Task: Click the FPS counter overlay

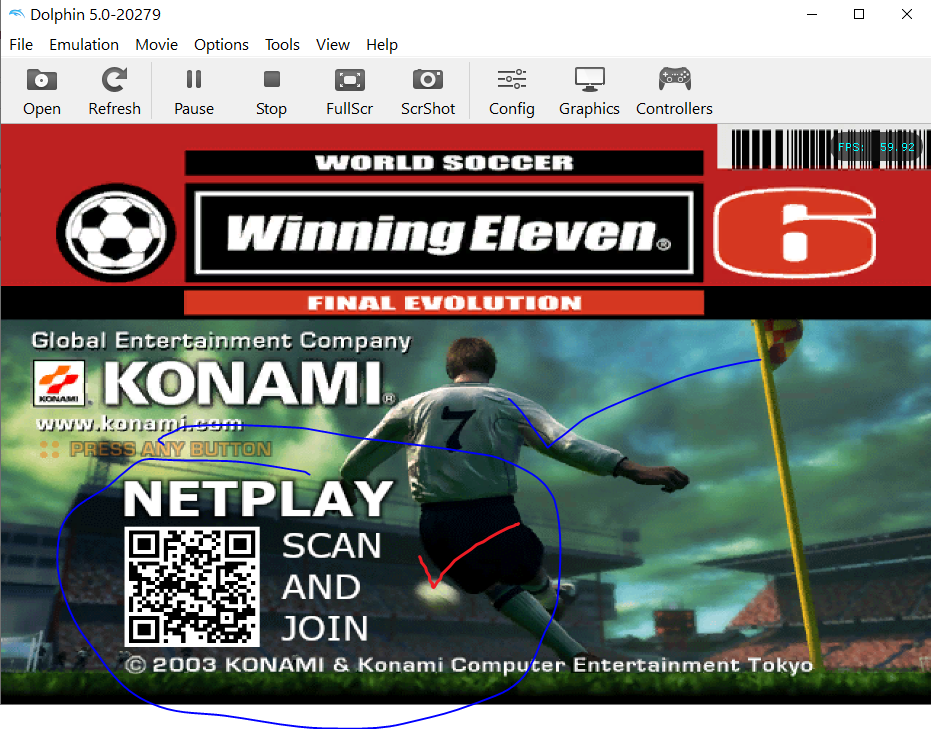Action: (x=876, y=147)
